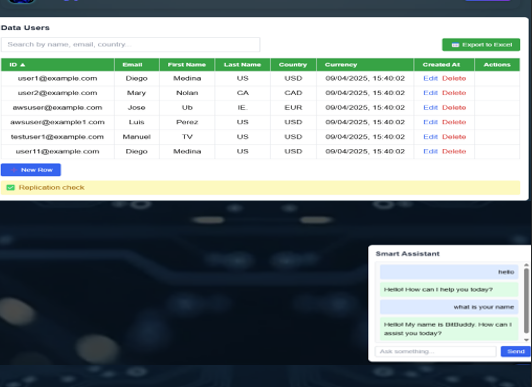
Task: Edit the user11@example.com row
Action: coord(431,151)
